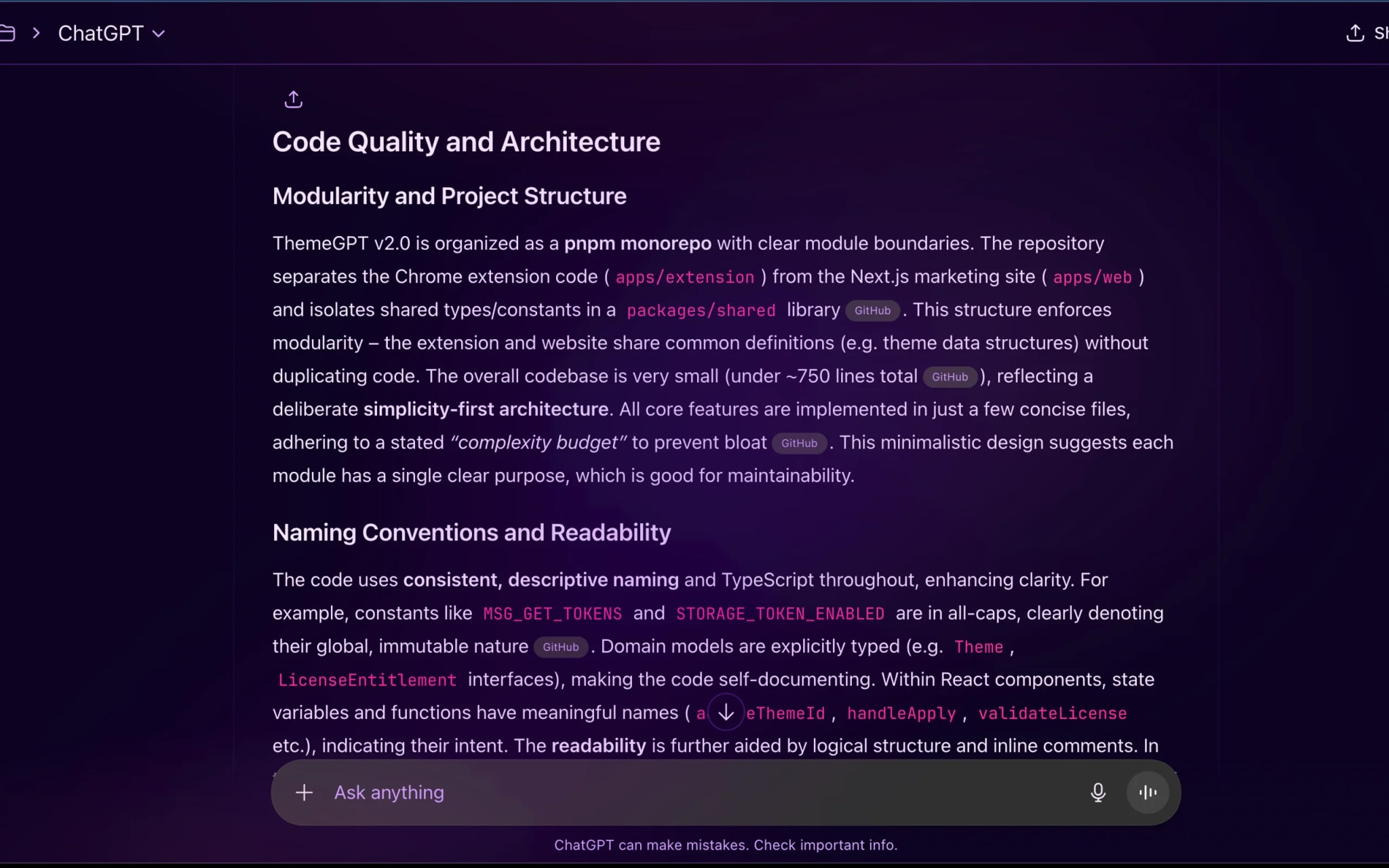Screen dimensions: 1389x868
Task: Click the folder icon at top left
Action: tap(7, 33)
